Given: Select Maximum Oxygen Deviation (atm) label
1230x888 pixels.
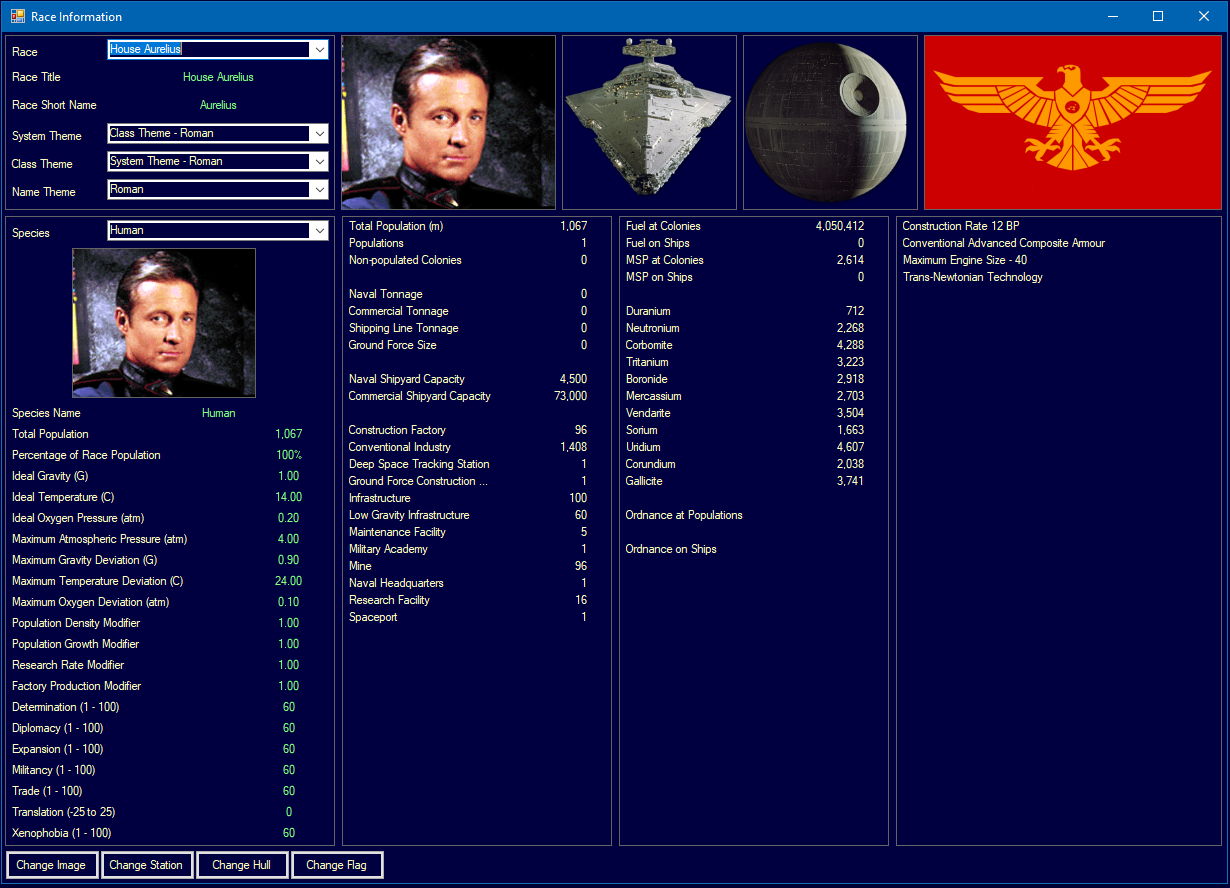Looking at the screenshot, I should 91,602.
